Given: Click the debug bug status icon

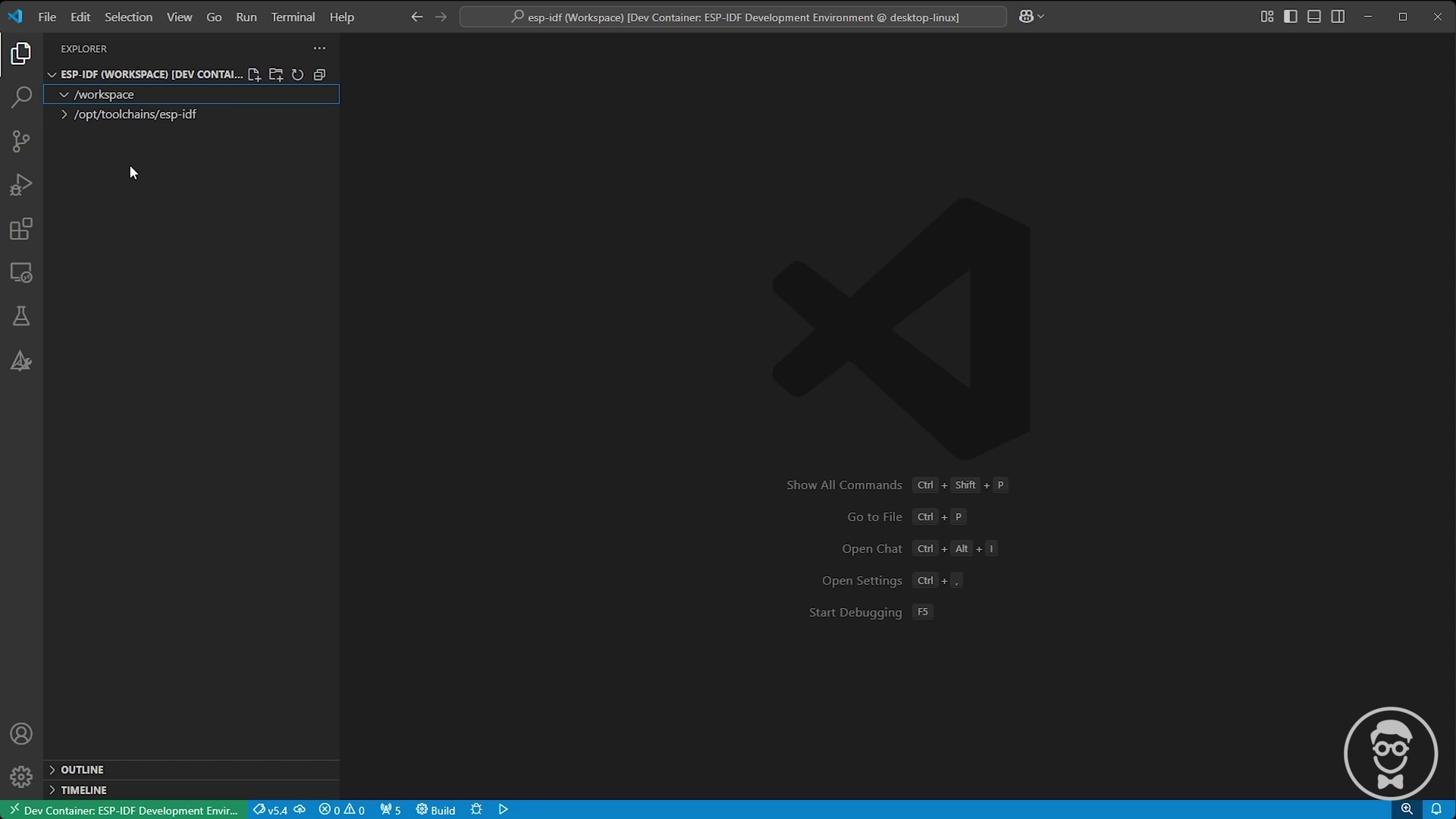Looking at the screenshot, I should click(x=476, y=810).
